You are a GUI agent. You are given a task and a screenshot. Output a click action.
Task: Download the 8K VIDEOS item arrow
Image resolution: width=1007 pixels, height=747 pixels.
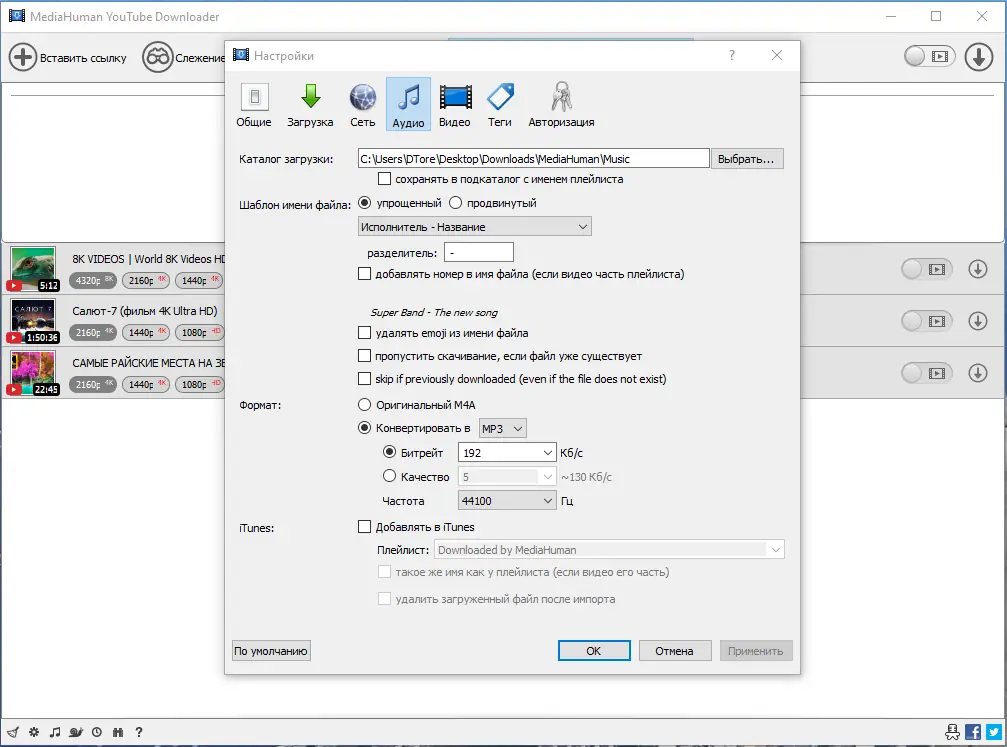[977, 268]
